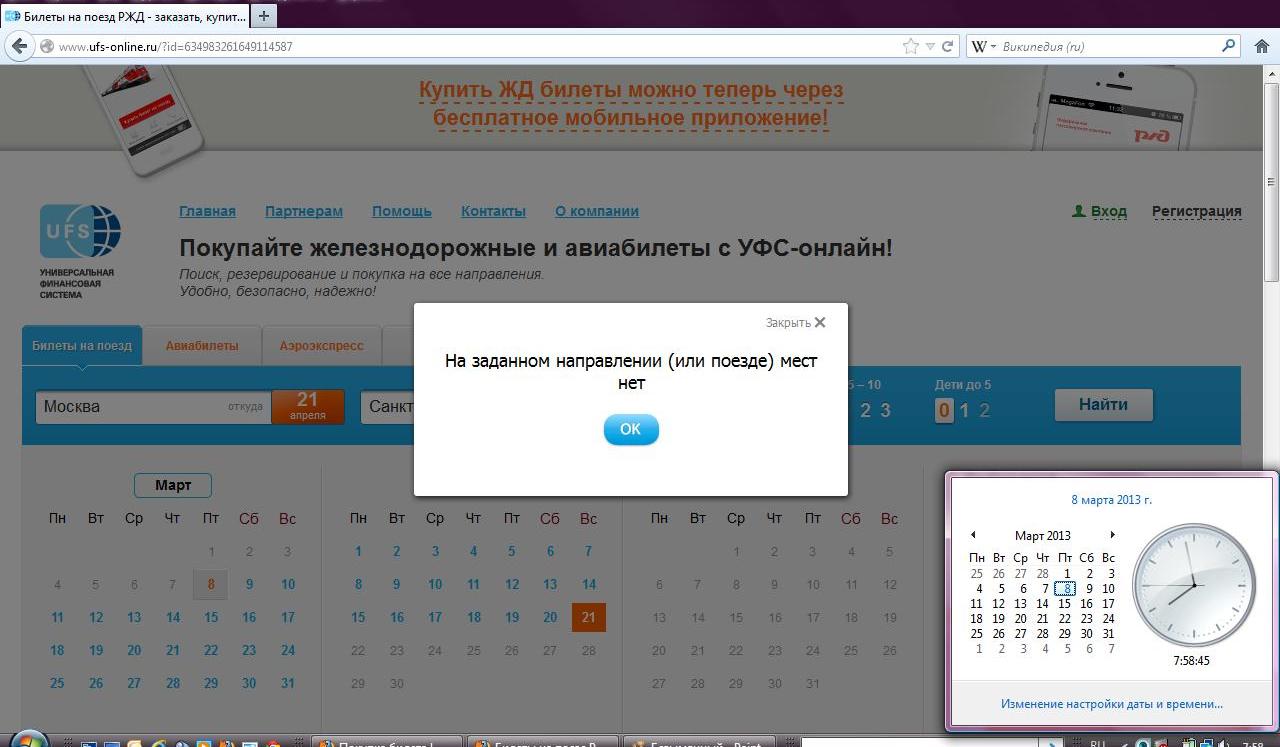Open the browser home page icon
Image resolution: width=1280 pixels, height=747 pixels.
point(1260,46)
